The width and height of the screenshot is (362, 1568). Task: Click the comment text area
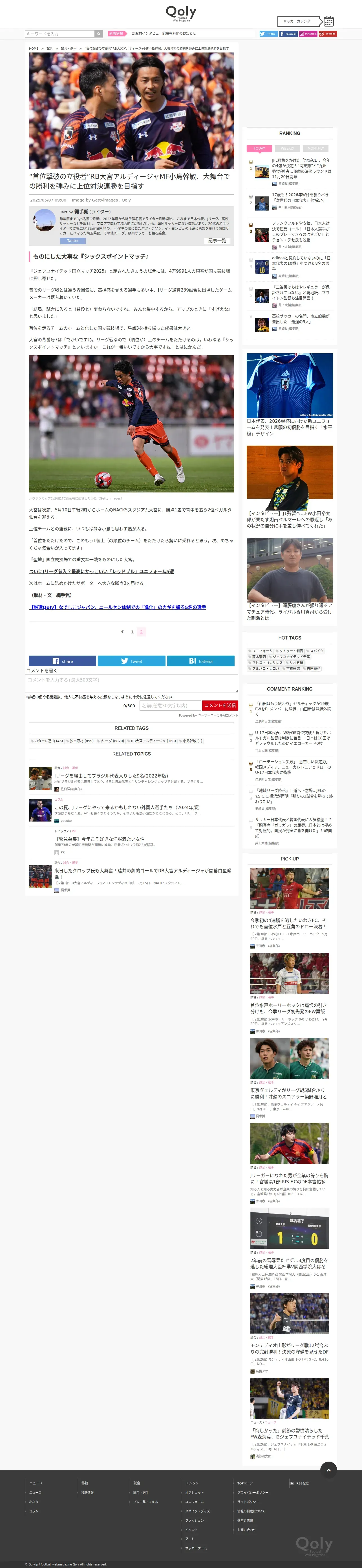131,683
